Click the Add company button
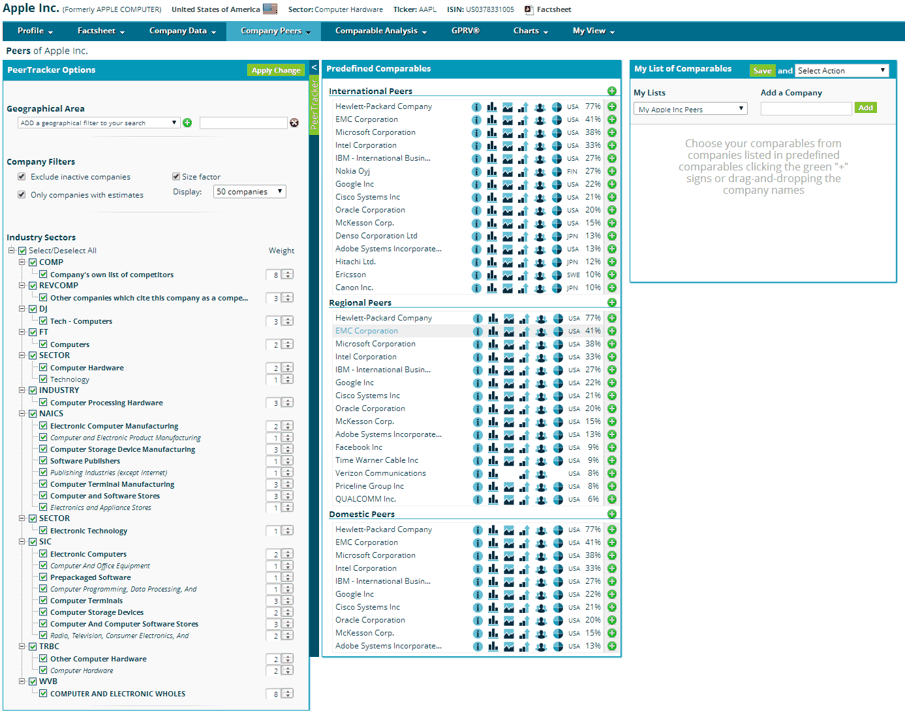 point(866,108)
